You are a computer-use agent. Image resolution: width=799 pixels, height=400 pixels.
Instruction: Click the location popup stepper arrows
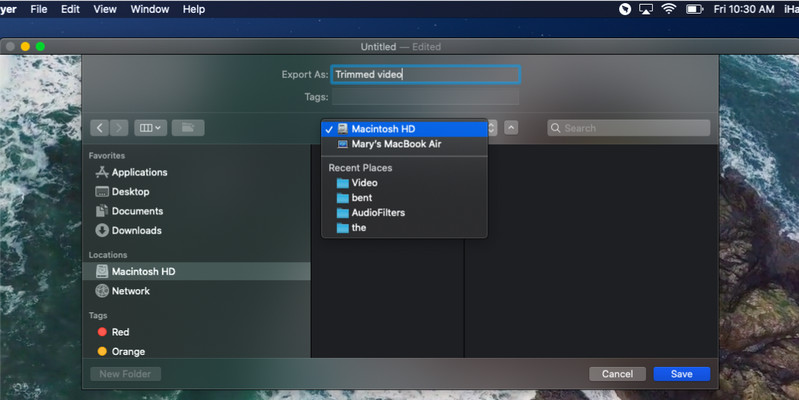[x=492, y=128]
